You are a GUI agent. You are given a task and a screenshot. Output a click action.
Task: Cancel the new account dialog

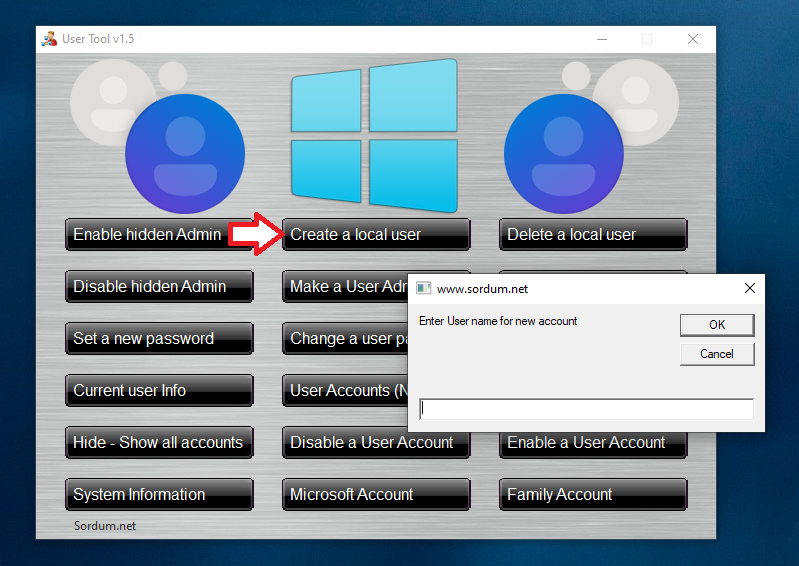pyautogui.click(x=717, y=354)
